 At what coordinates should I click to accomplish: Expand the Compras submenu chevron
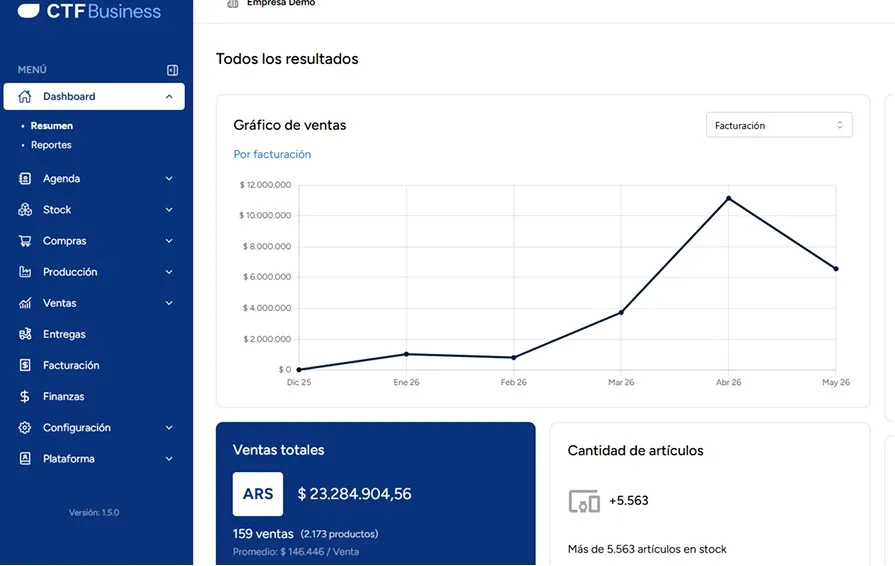click(169, 241)
